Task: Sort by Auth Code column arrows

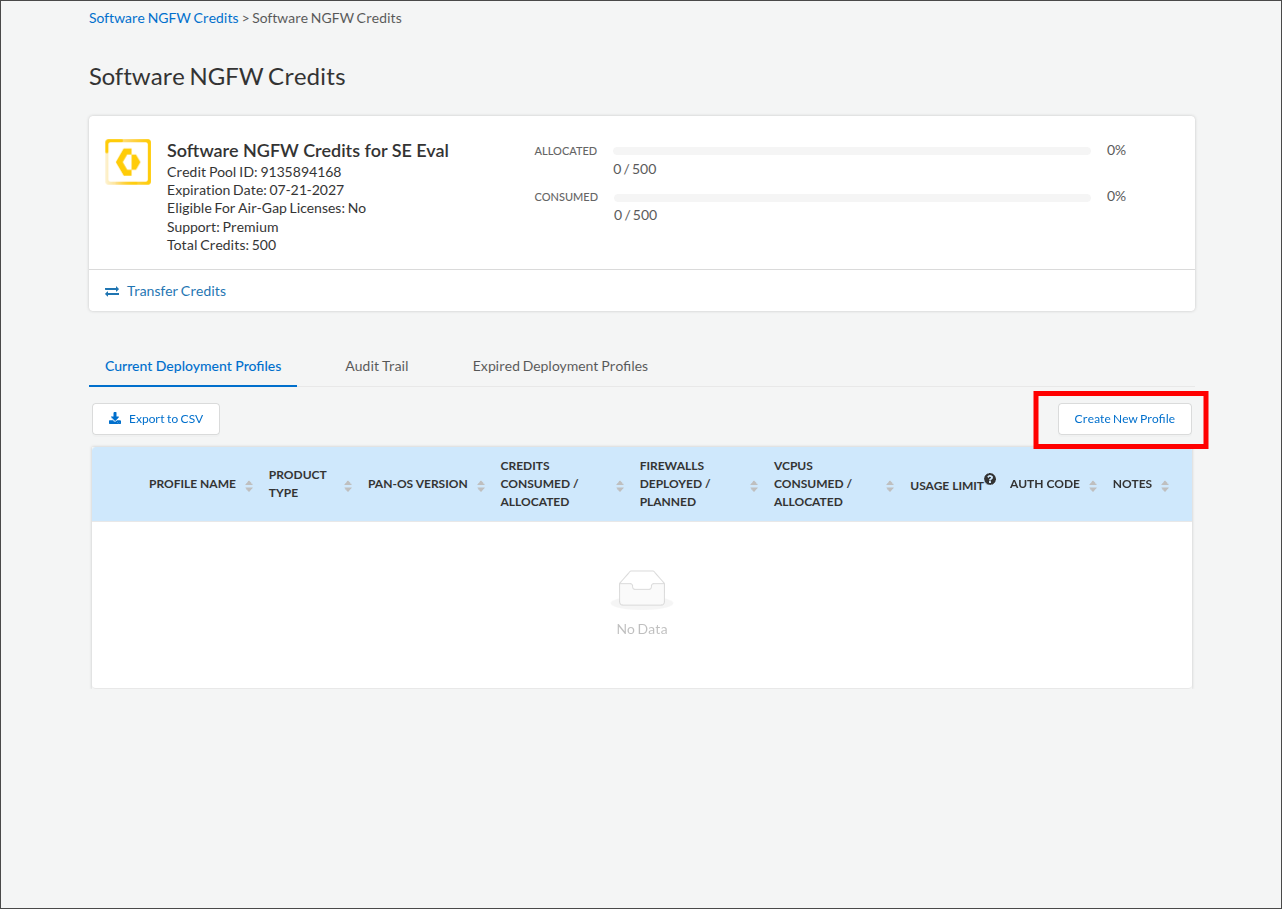Action: [x=1093, y=485]
